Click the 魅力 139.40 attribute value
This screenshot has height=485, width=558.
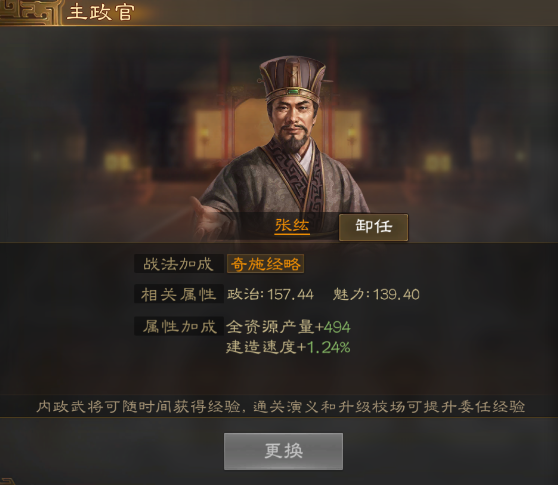pos(376,294)
